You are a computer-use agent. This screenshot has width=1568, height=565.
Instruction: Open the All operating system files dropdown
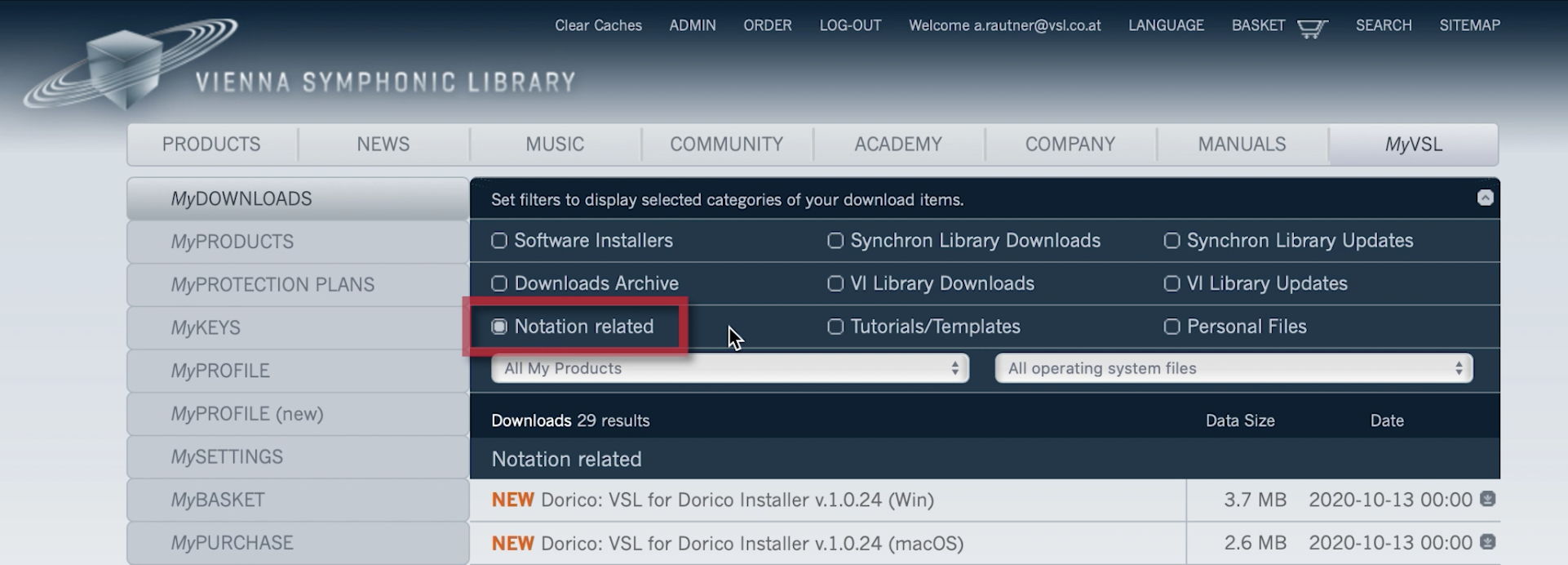pos(1234,368)
